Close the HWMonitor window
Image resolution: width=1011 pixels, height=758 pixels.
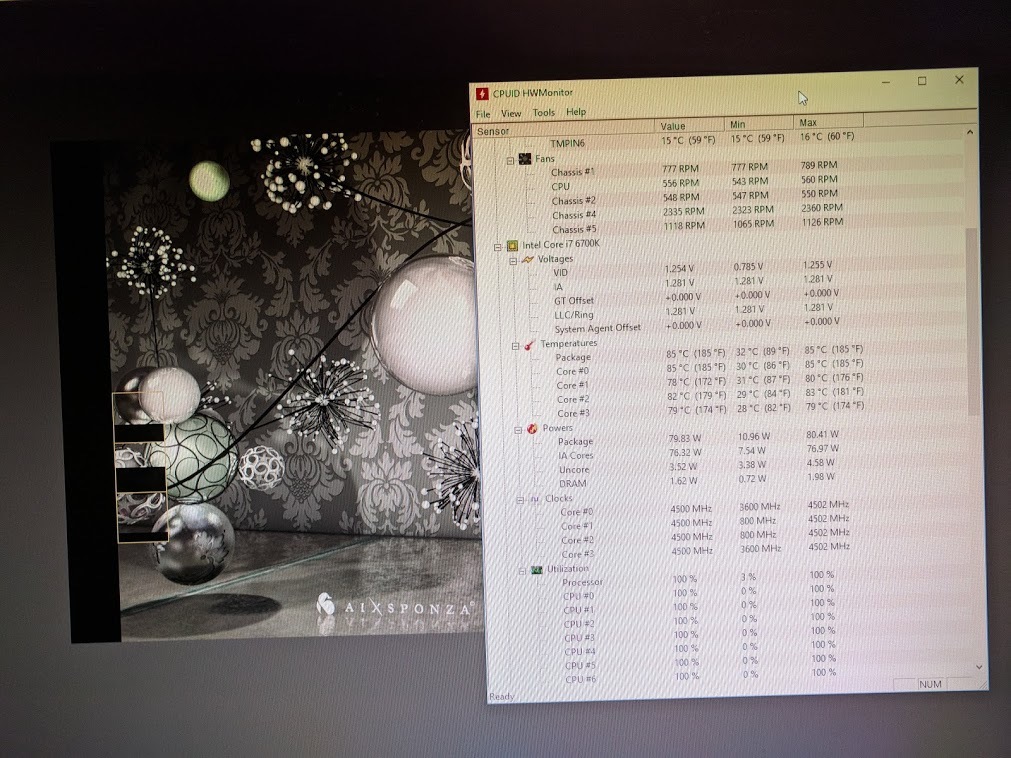click(959, 79)
